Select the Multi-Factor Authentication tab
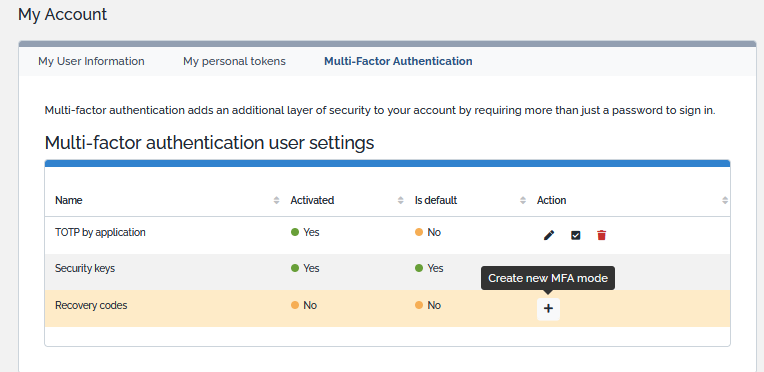 click(398, 61)
